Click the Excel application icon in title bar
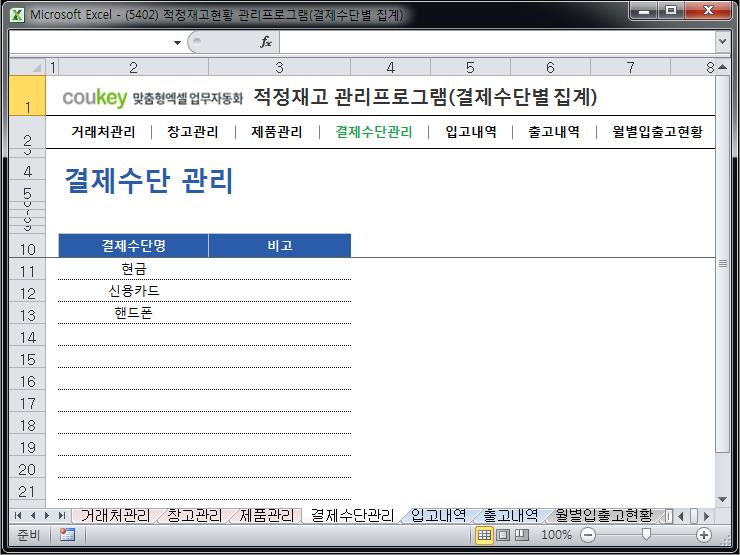This screenshot has height=555, width=740. tap(17, 15)
